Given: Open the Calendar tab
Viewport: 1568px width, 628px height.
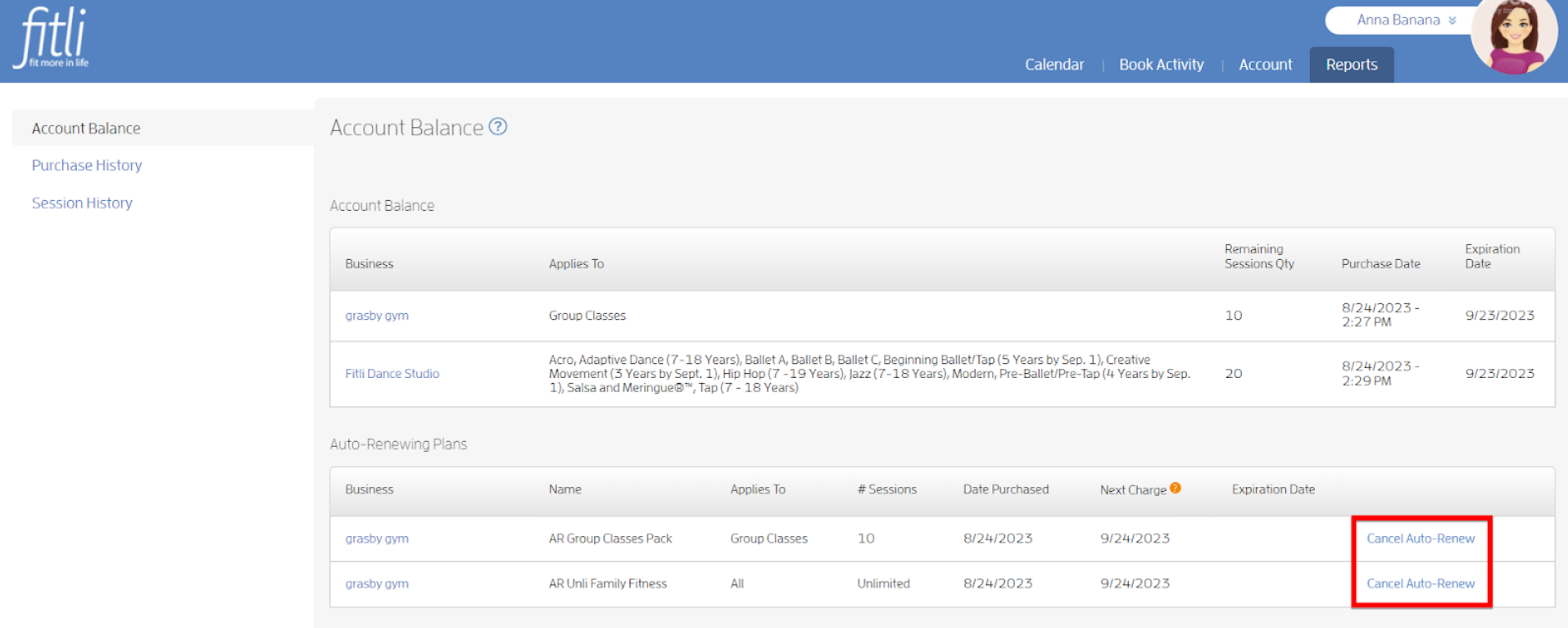Looking at the screenshot, I should (x=1054, y=65).
